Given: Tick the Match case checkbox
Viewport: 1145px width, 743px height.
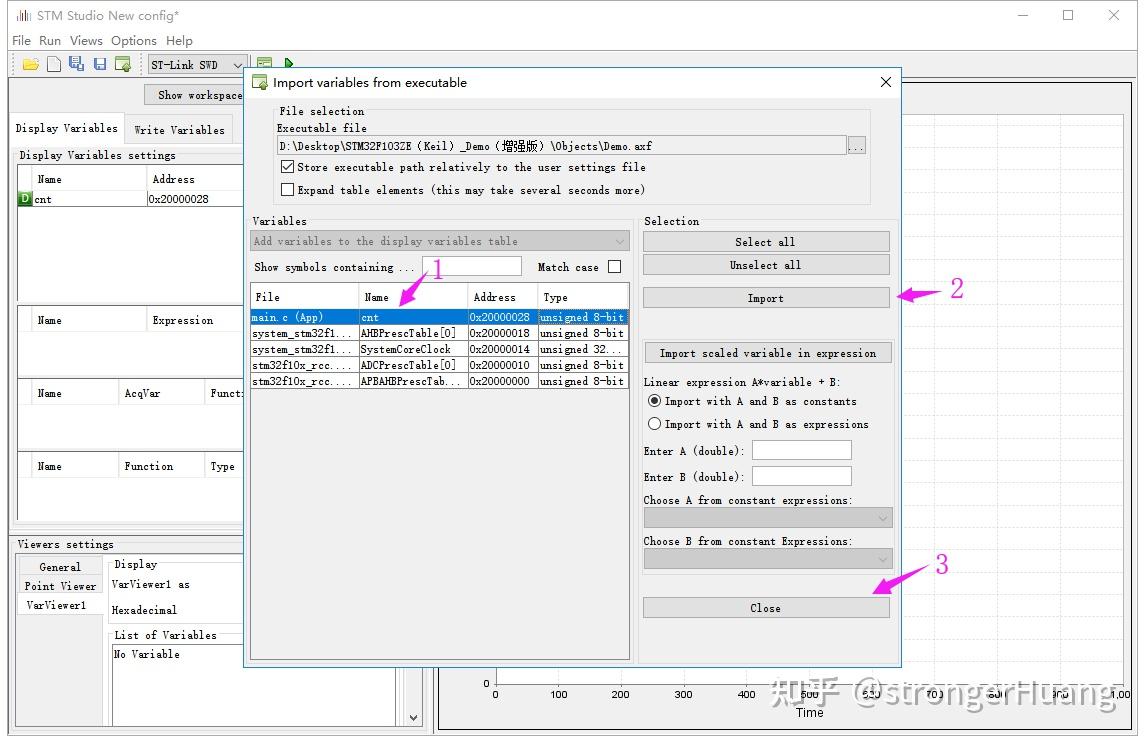Looking at the screenshot, I should [x=615, y=267].
